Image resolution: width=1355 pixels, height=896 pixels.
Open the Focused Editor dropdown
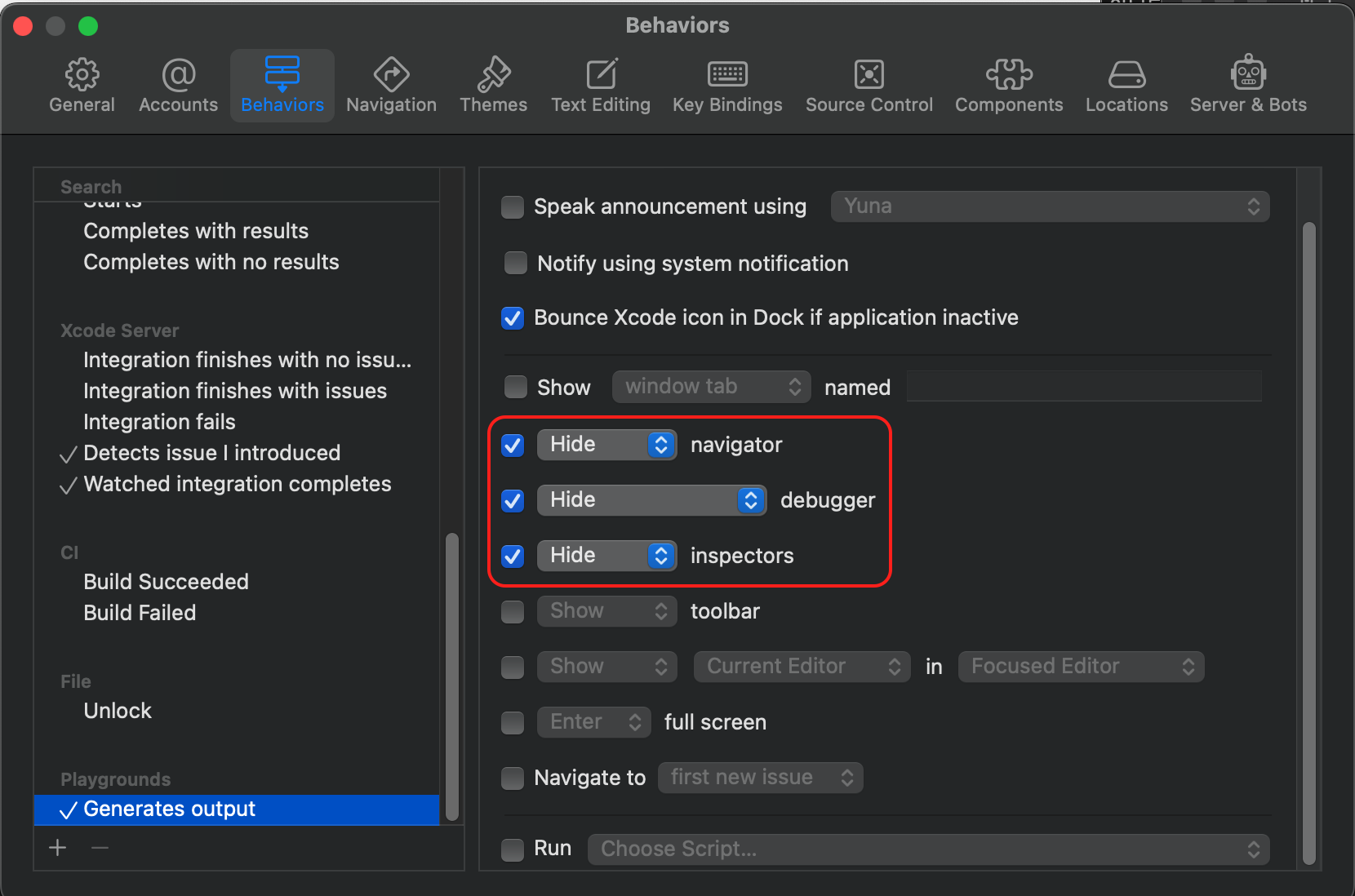(x=1081, y=667)
